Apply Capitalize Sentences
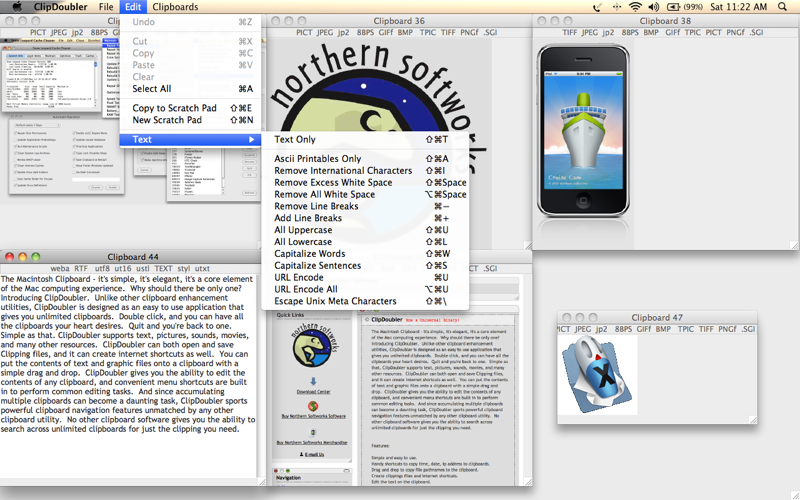The height and width of the screenshot is (500, 800). 365,265
